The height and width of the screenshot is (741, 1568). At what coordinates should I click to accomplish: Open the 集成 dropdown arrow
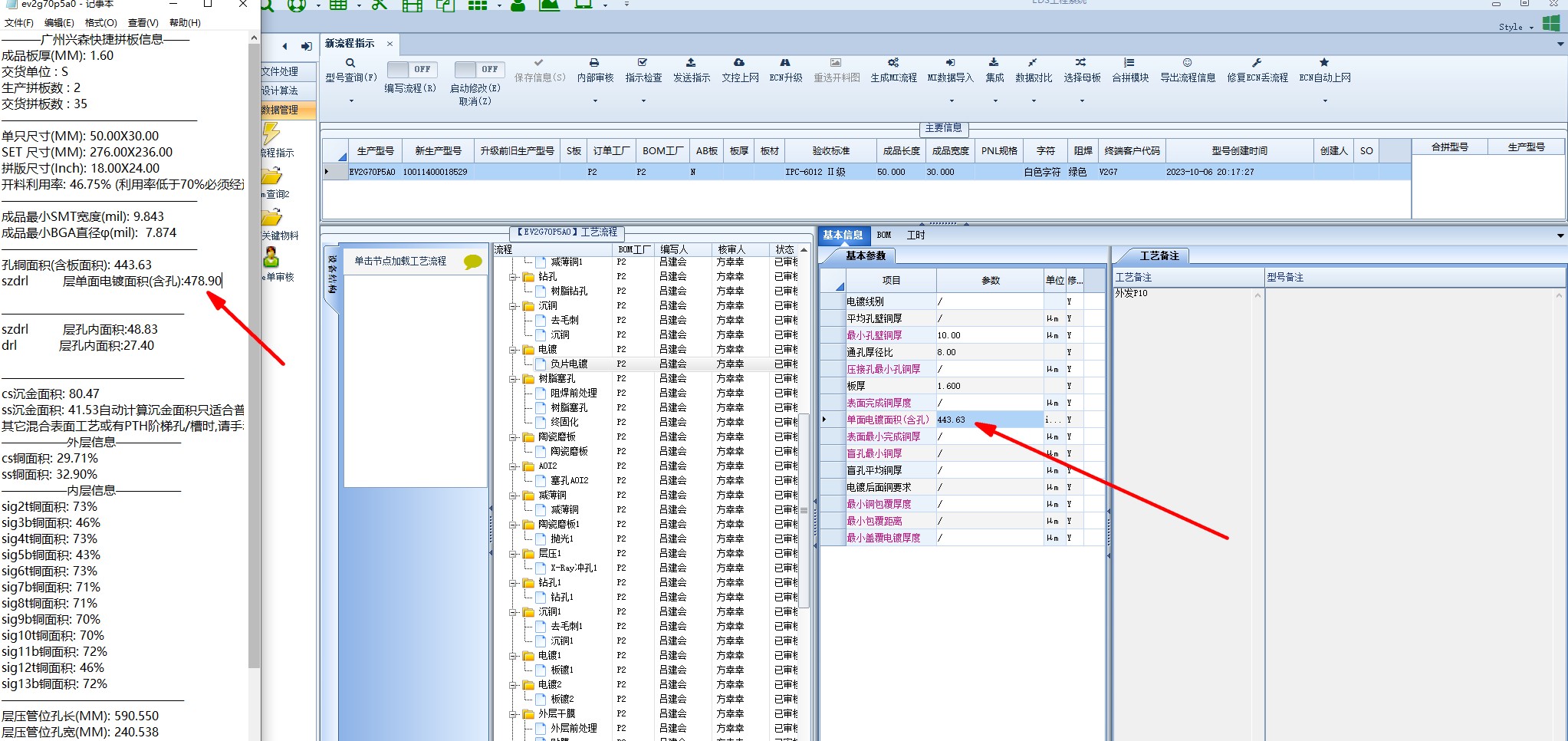[x=994, y=100]
